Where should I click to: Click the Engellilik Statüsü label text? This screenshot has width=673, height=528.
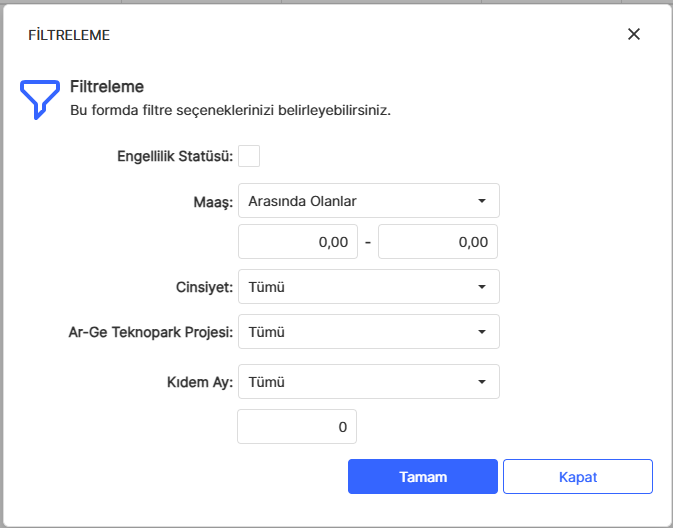click(x=175, y=156)
